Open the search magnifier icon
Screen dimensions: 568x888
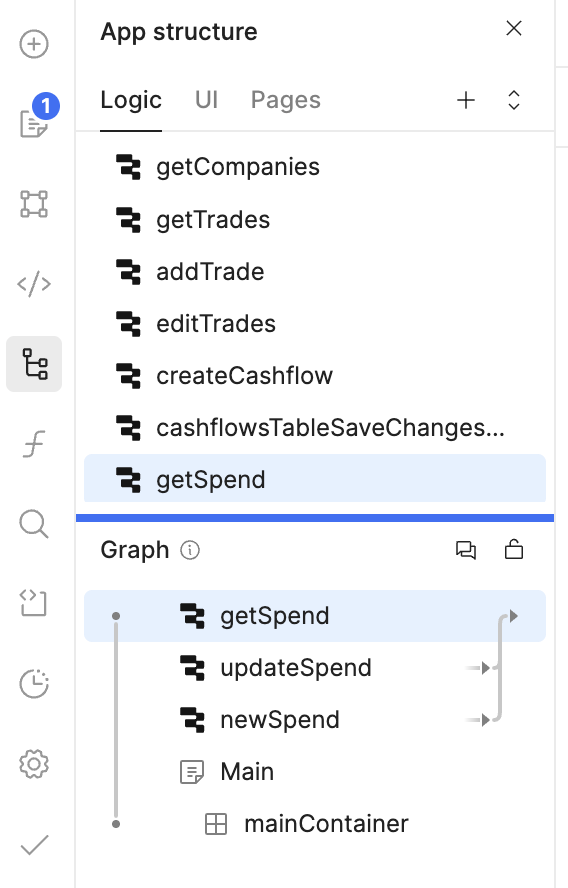point(34,524)
